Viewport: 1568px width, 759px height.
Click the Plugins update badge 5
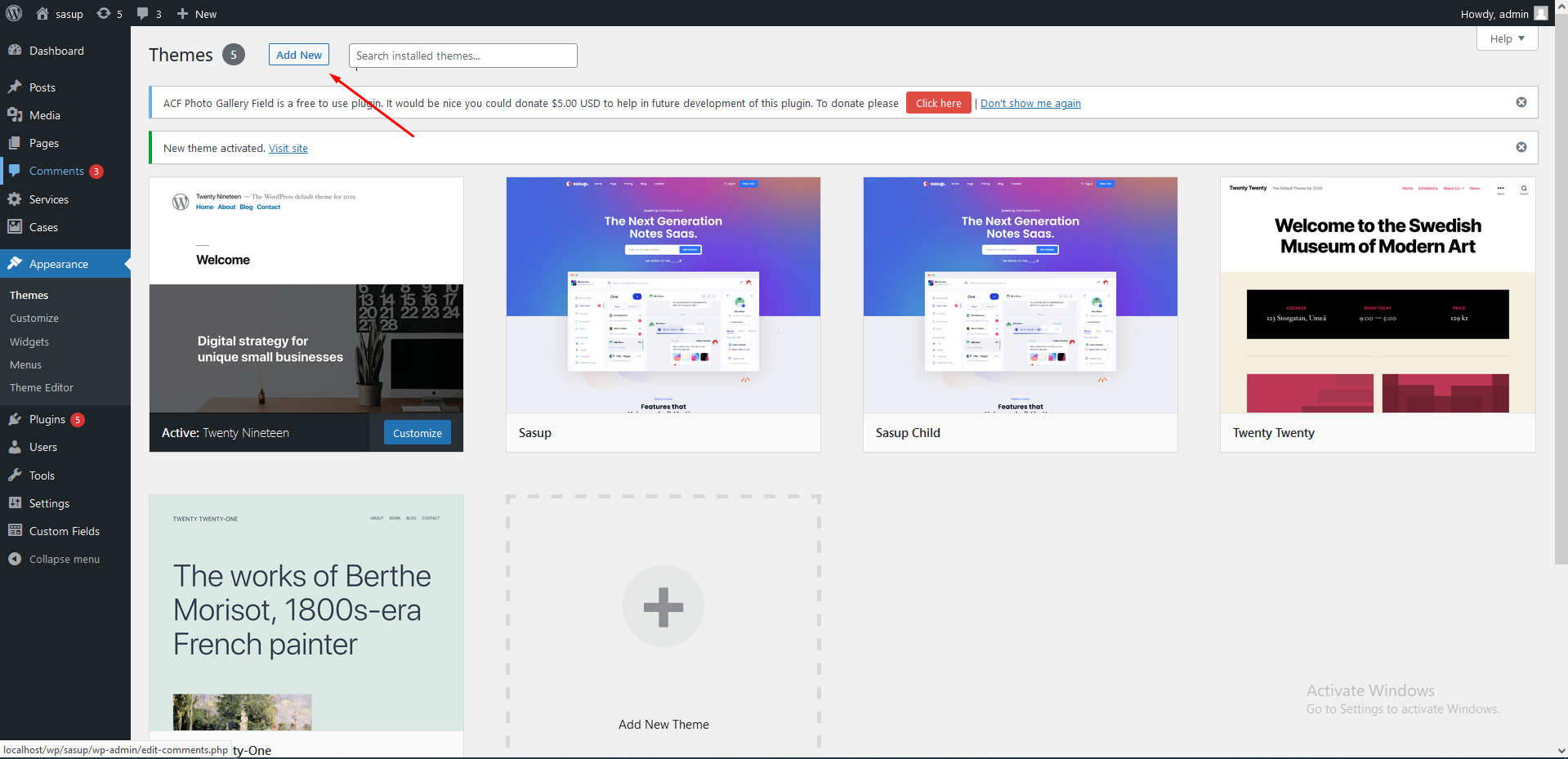pos(78,420)
